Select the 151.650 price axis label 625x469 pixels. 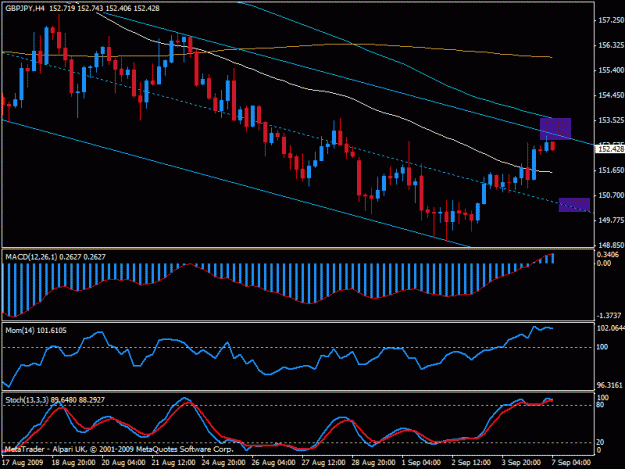[x=611, y=170]
